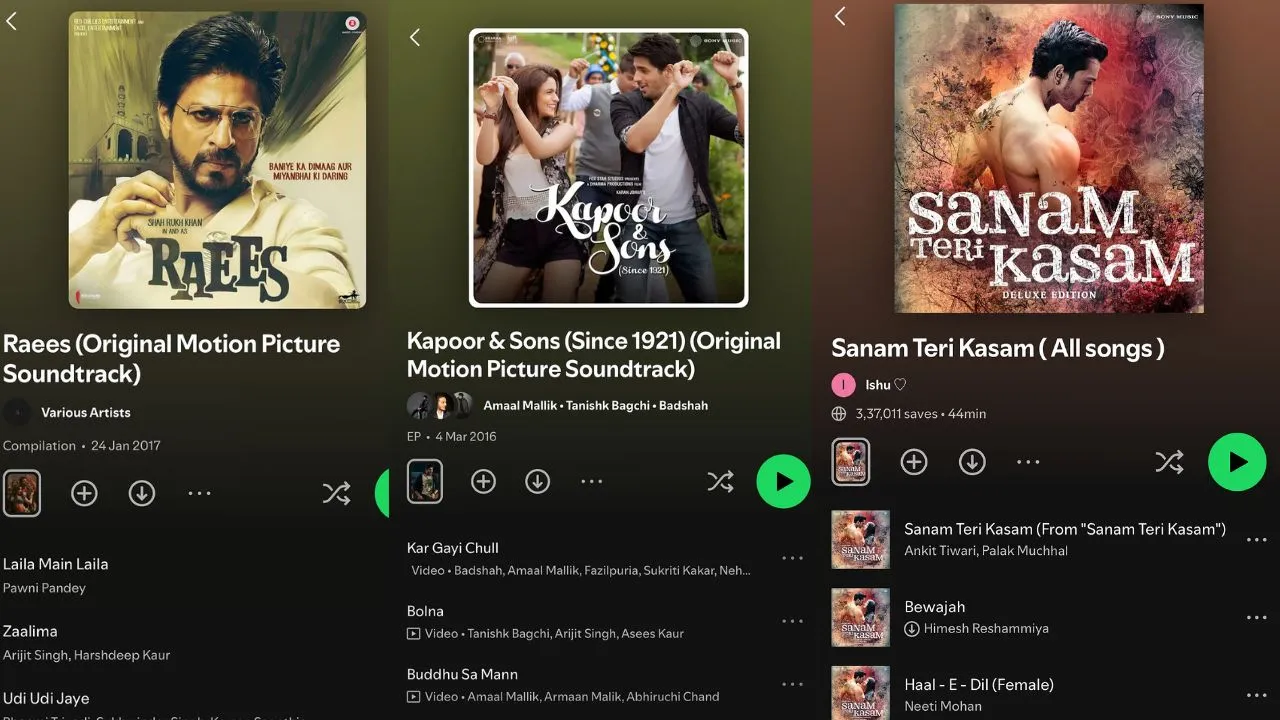Open options for Haal - E - Dil (Female)
The image size is (1280, 720).
(x=1256, y=695)
